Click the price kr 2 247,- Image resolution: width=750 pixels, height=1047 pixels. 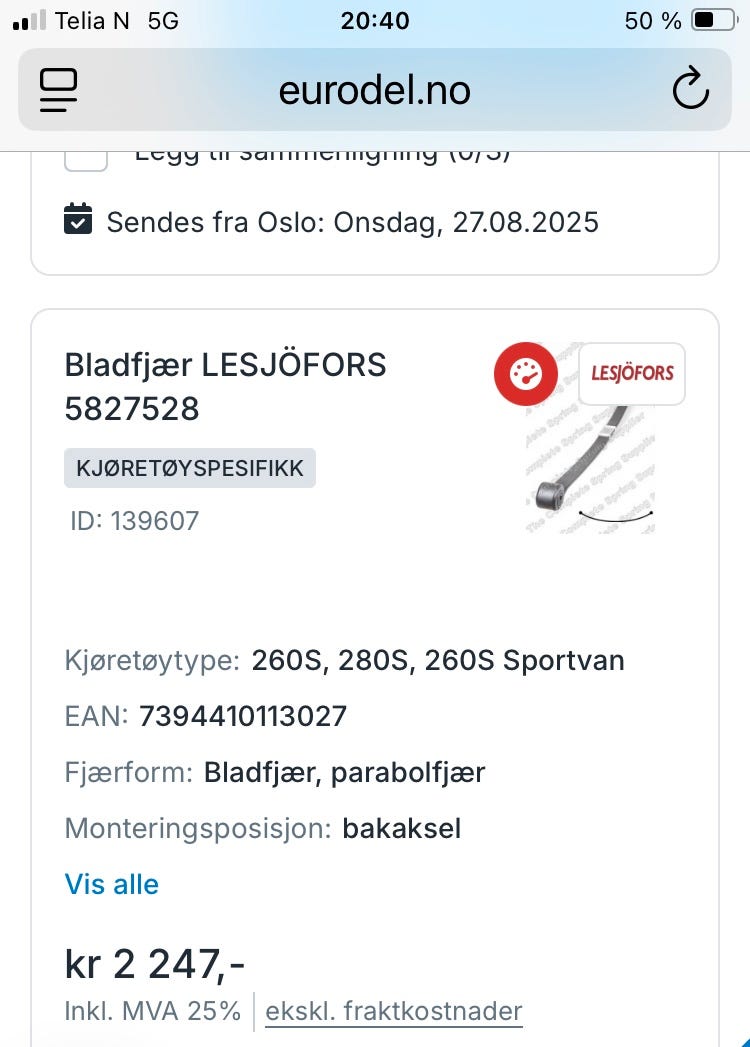coord(155,964)
